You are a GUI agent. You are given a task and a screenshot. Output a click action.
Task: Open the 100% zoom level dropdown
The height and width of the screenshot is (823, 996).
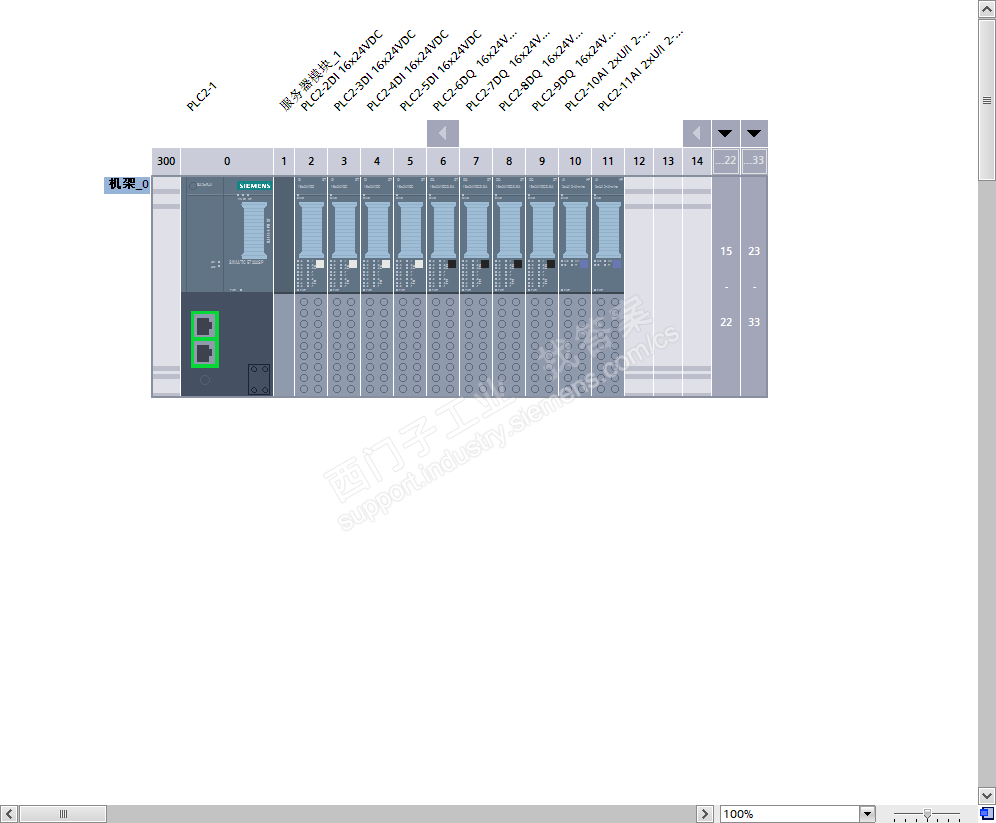[868, 813]
